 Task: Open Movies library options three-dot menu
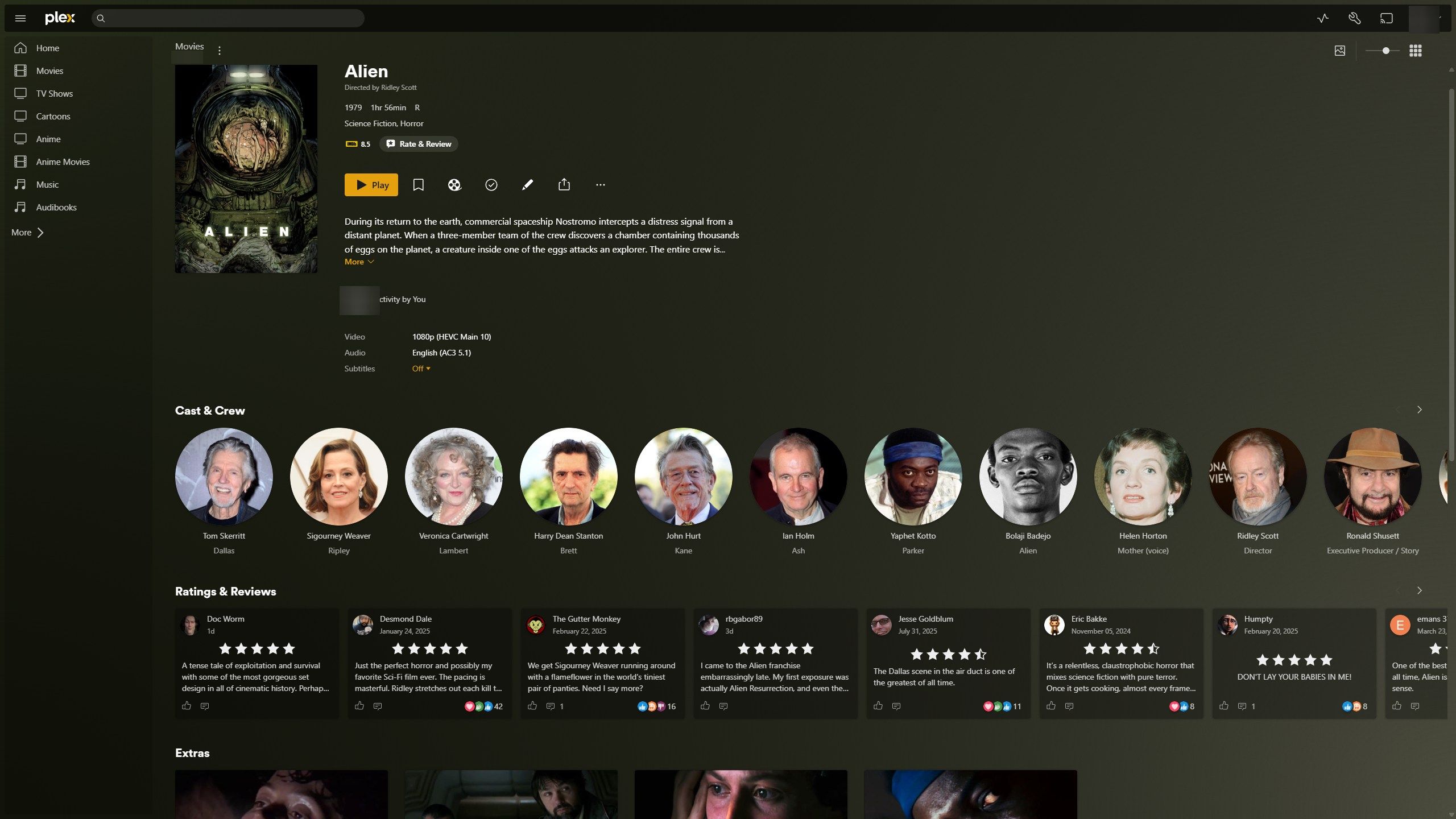pyautogui.click(x=220, y=51)
